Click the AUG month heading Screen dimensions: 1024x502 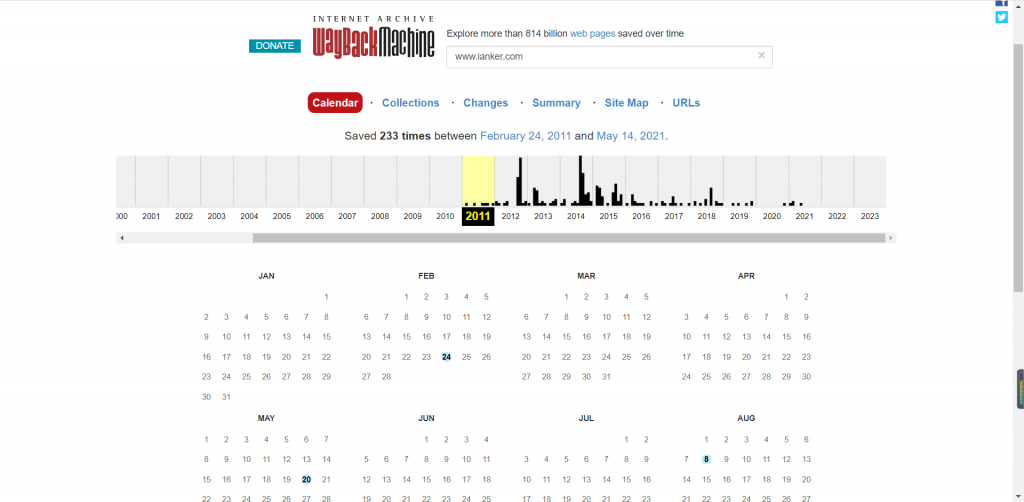(746, 418)
